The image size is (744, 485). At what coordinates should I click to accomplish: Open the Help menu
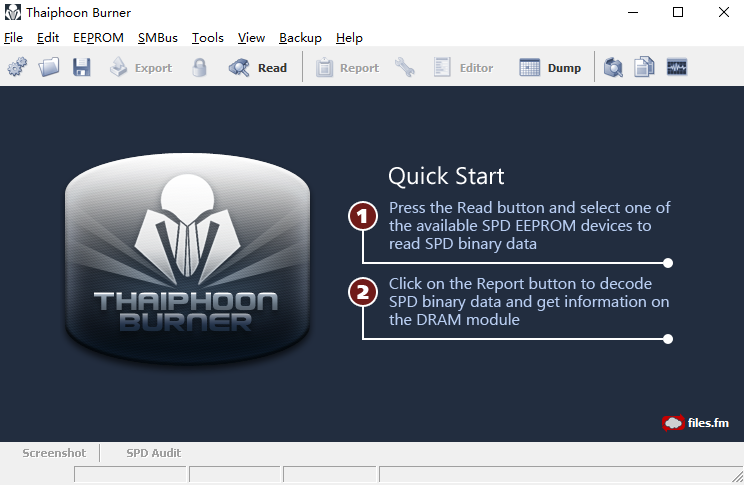349,37
